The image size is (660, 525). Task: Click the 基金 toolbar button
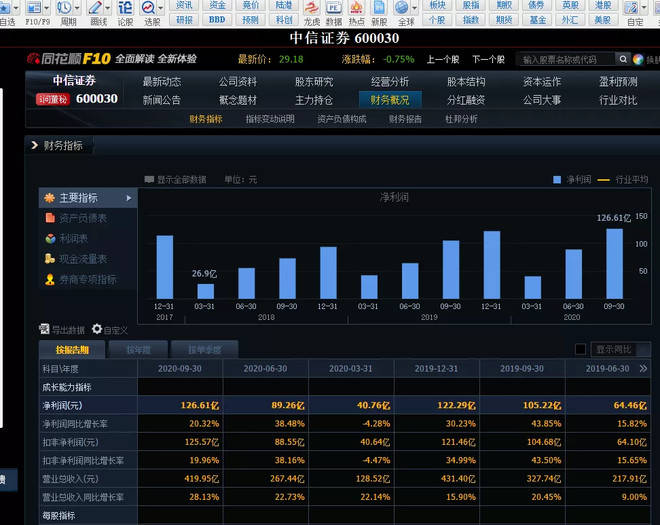coord(537,19)
